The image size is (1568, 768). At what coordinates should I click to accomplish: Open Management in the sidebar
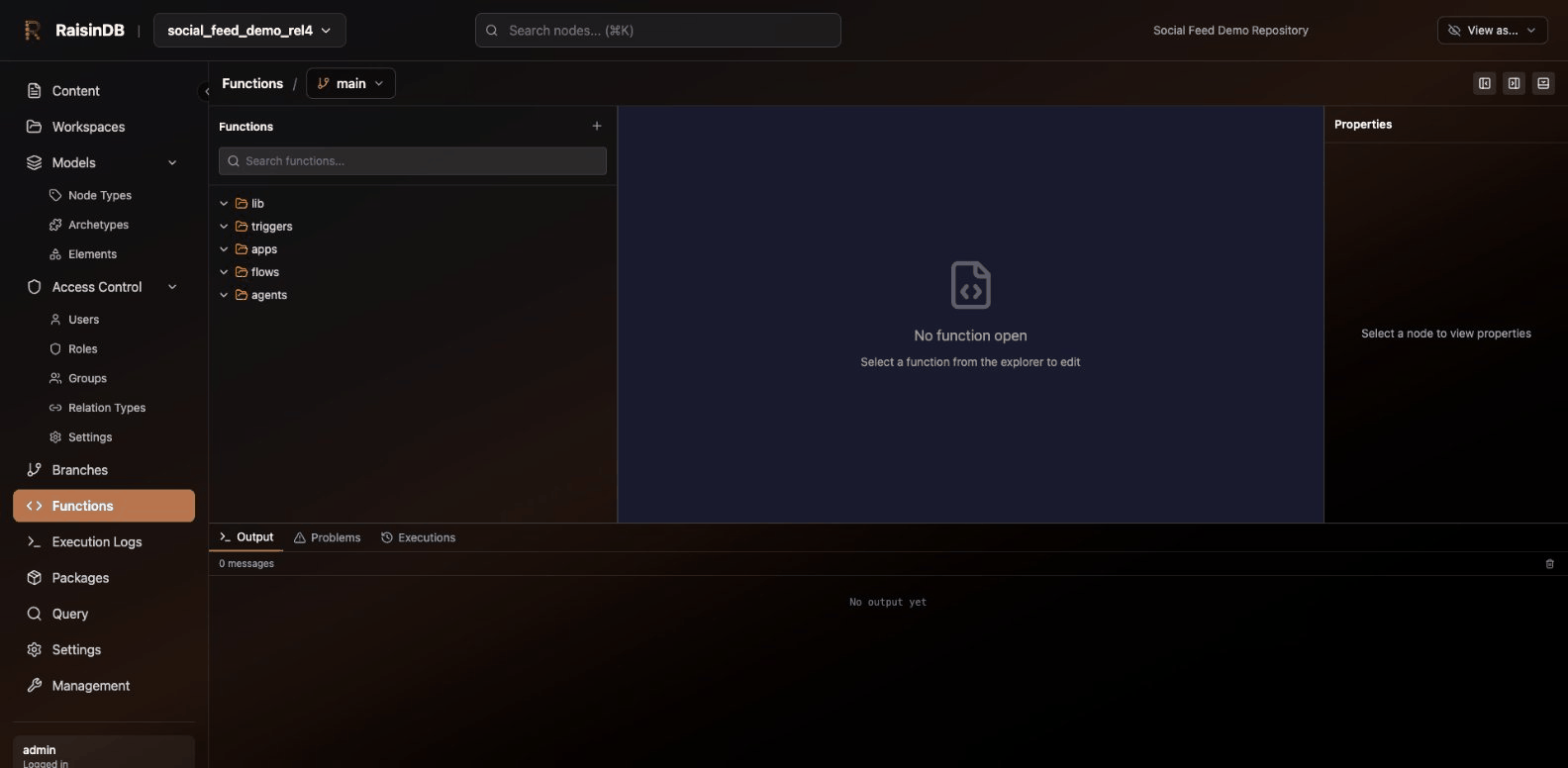coord(90,686)
